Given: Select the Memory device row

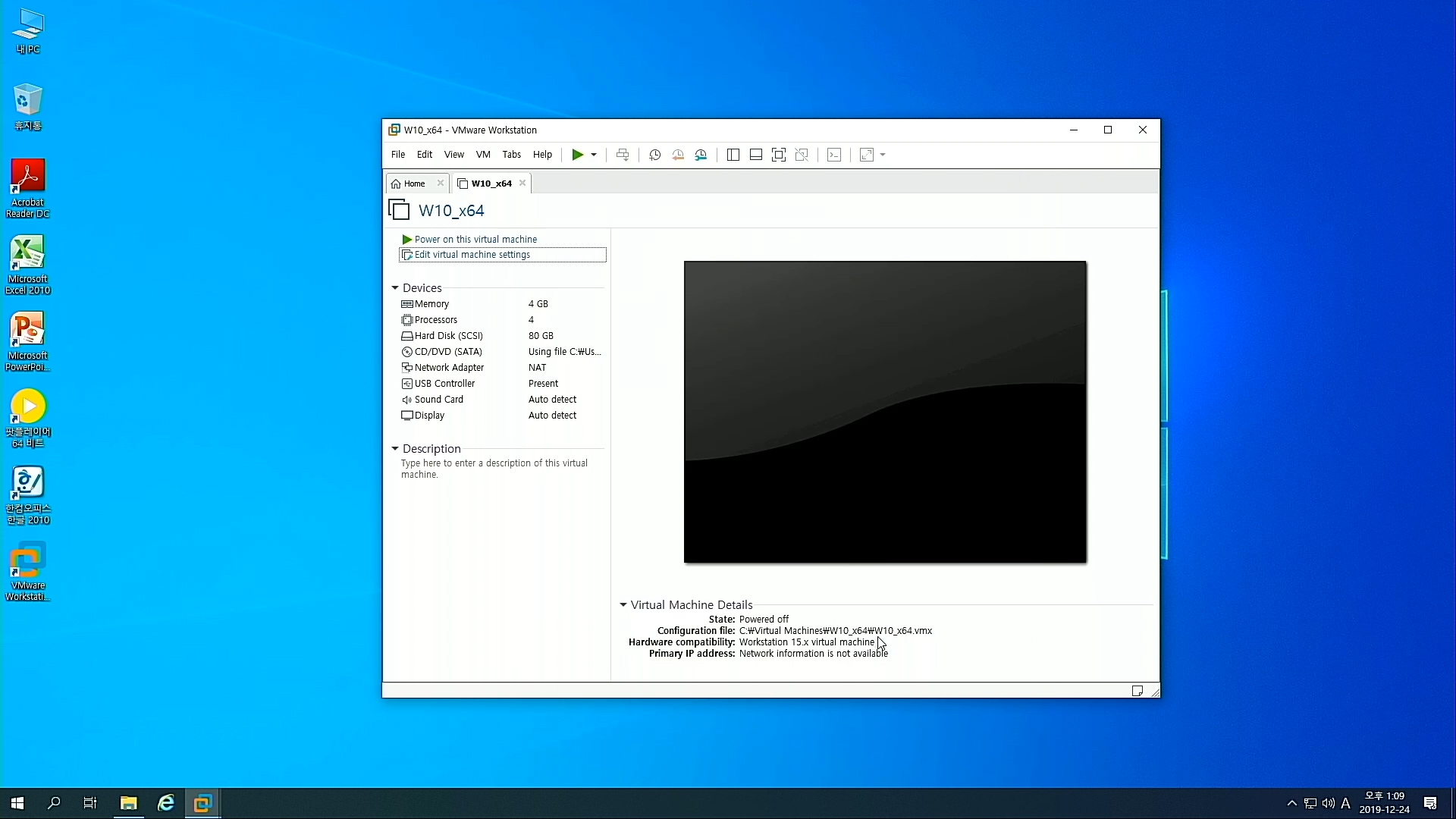Looking at the screenshot, I should [501, 304].
